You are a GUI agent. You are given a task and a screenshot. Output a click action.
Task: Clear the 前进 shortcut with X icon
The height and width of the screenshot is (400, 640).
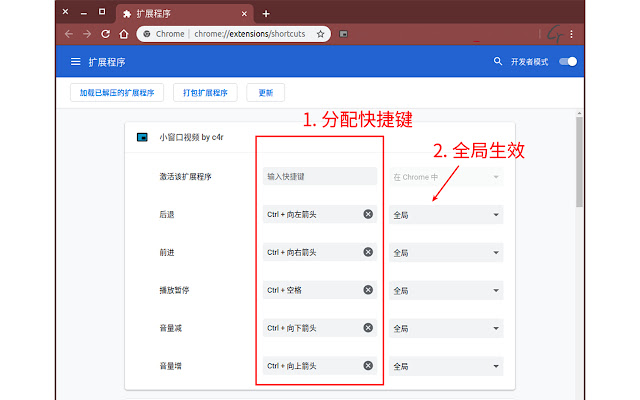coord(368,252)
